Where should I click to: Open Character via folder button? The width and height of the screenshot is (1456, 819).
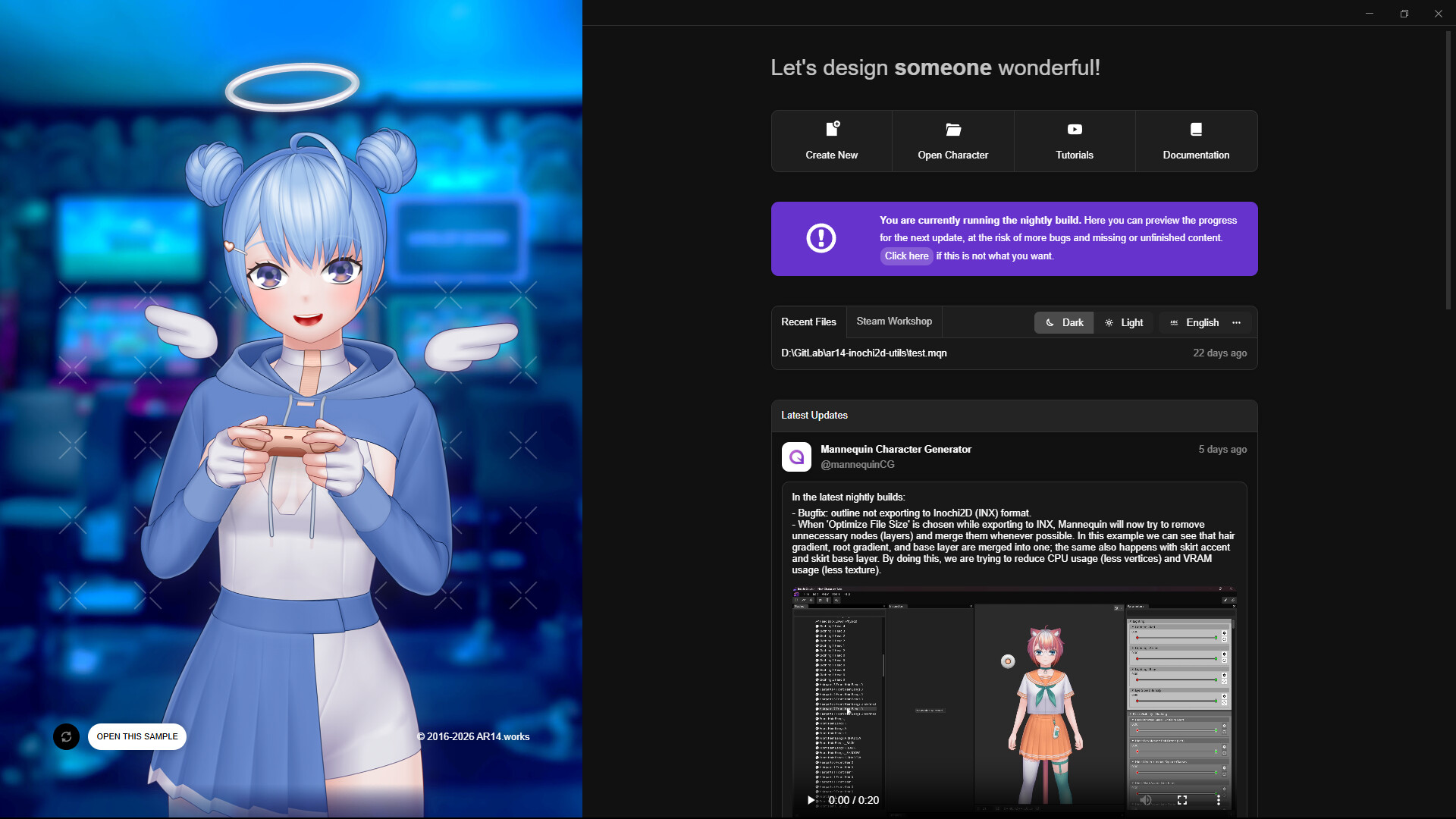953,141
